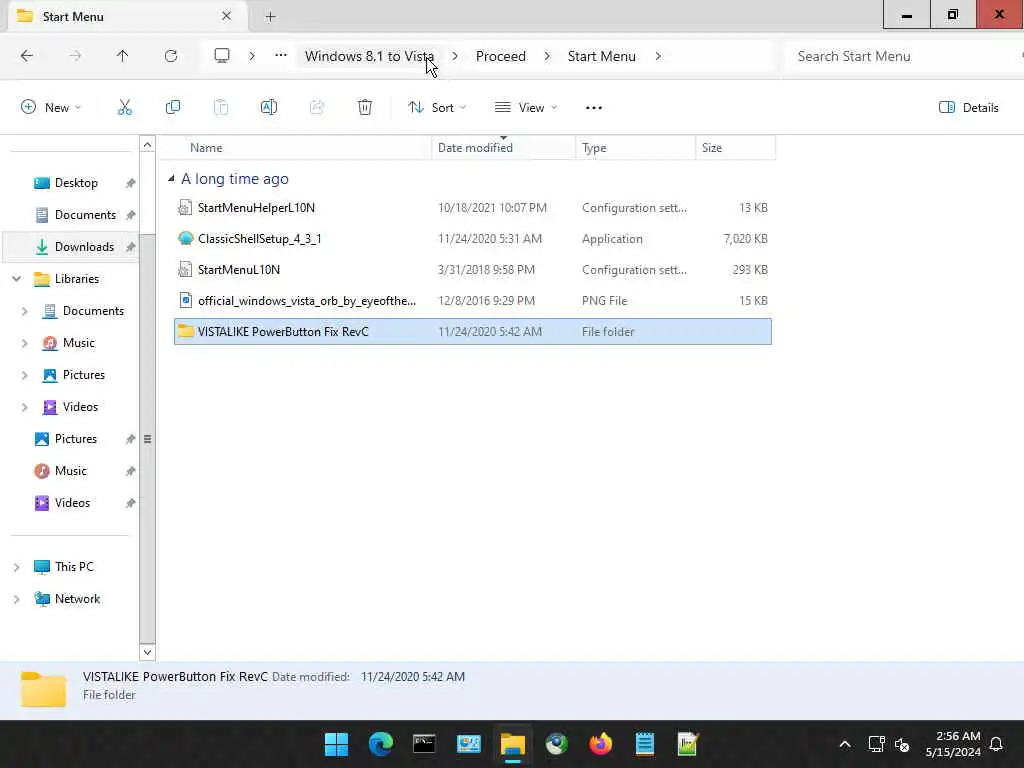Open the Windows Start button
The width and height of the screenshot is (1024, 768).
pos(336,744)
